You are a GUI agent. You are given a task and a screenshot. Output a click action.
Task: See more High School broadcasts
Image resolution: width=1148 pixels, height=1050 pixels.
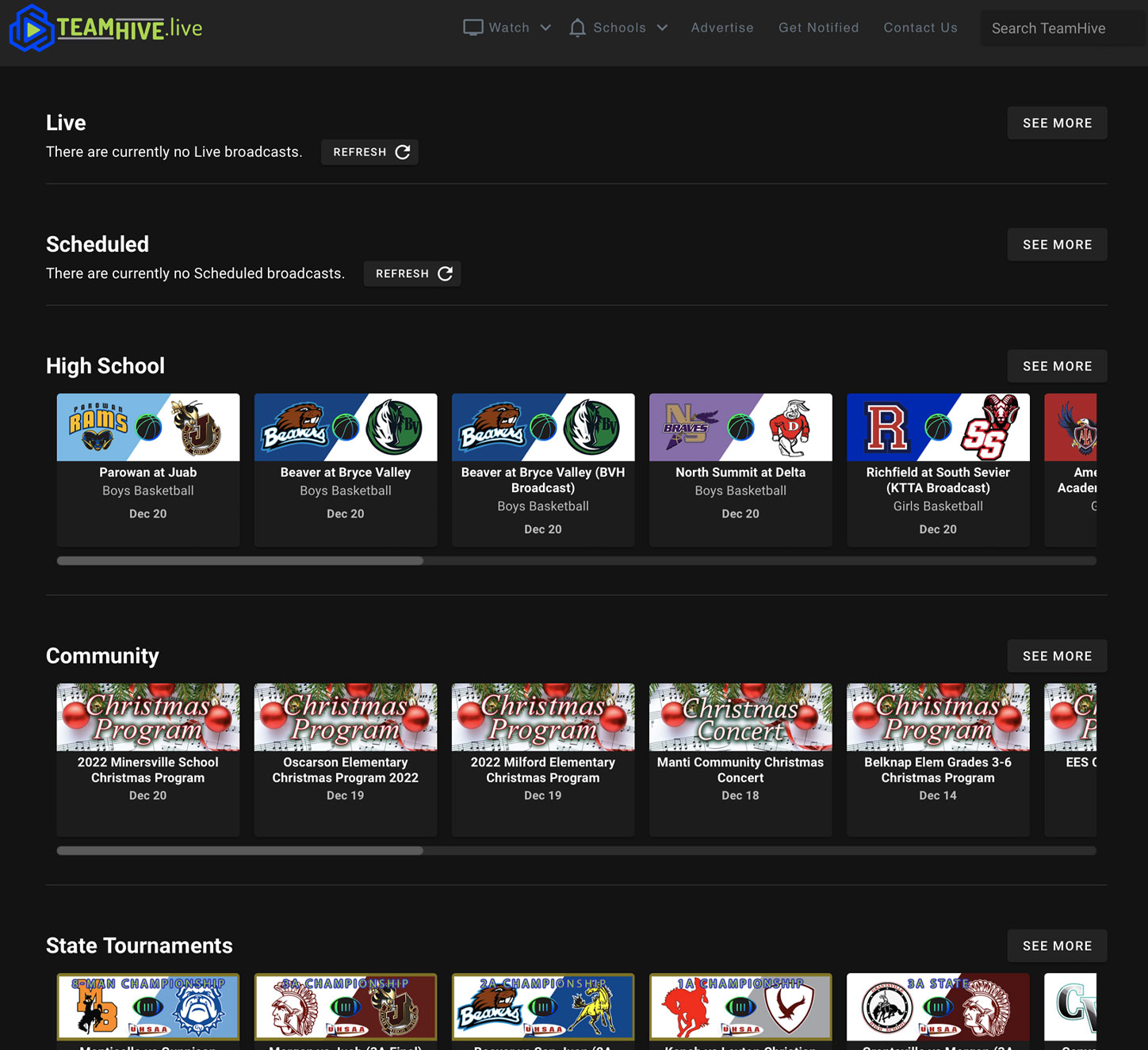(1057, 366)
